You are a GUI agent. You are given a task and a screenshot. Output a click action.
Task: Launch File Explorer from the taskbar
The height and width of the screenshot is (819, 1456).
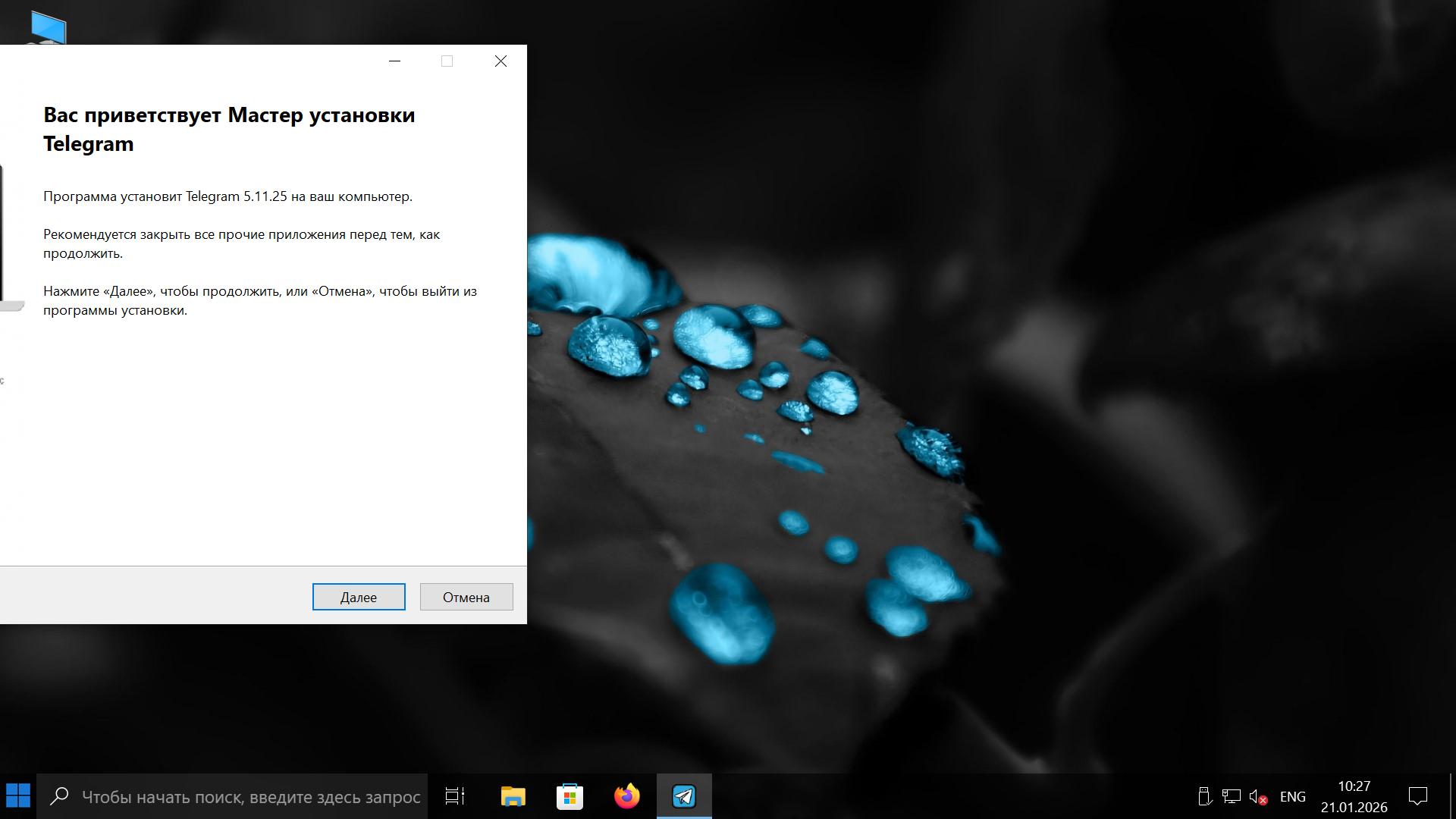point(513,796)
